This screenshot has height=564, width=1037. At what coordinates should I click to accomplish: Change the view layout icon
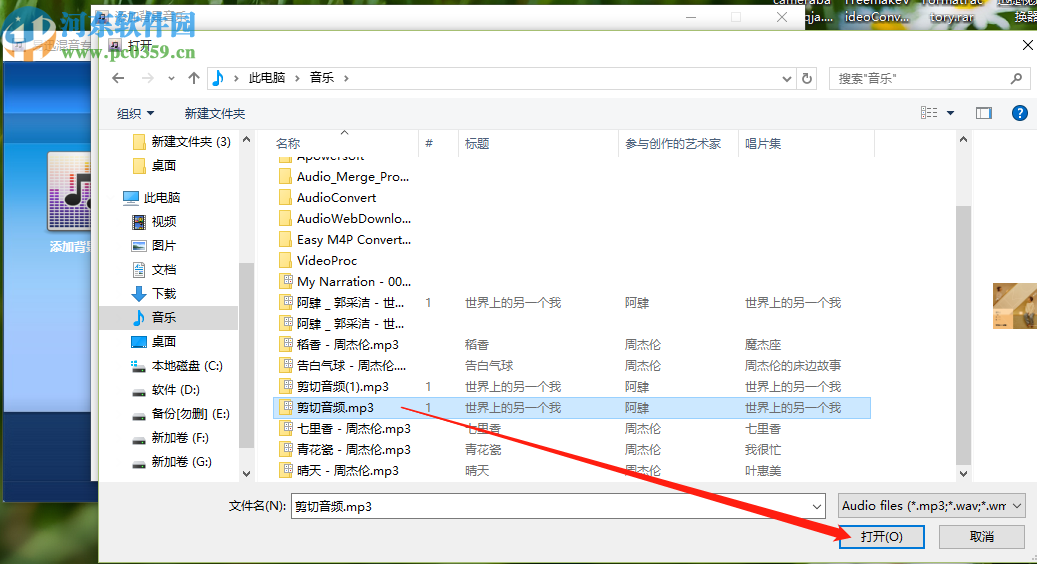click(x=929, y=113)
